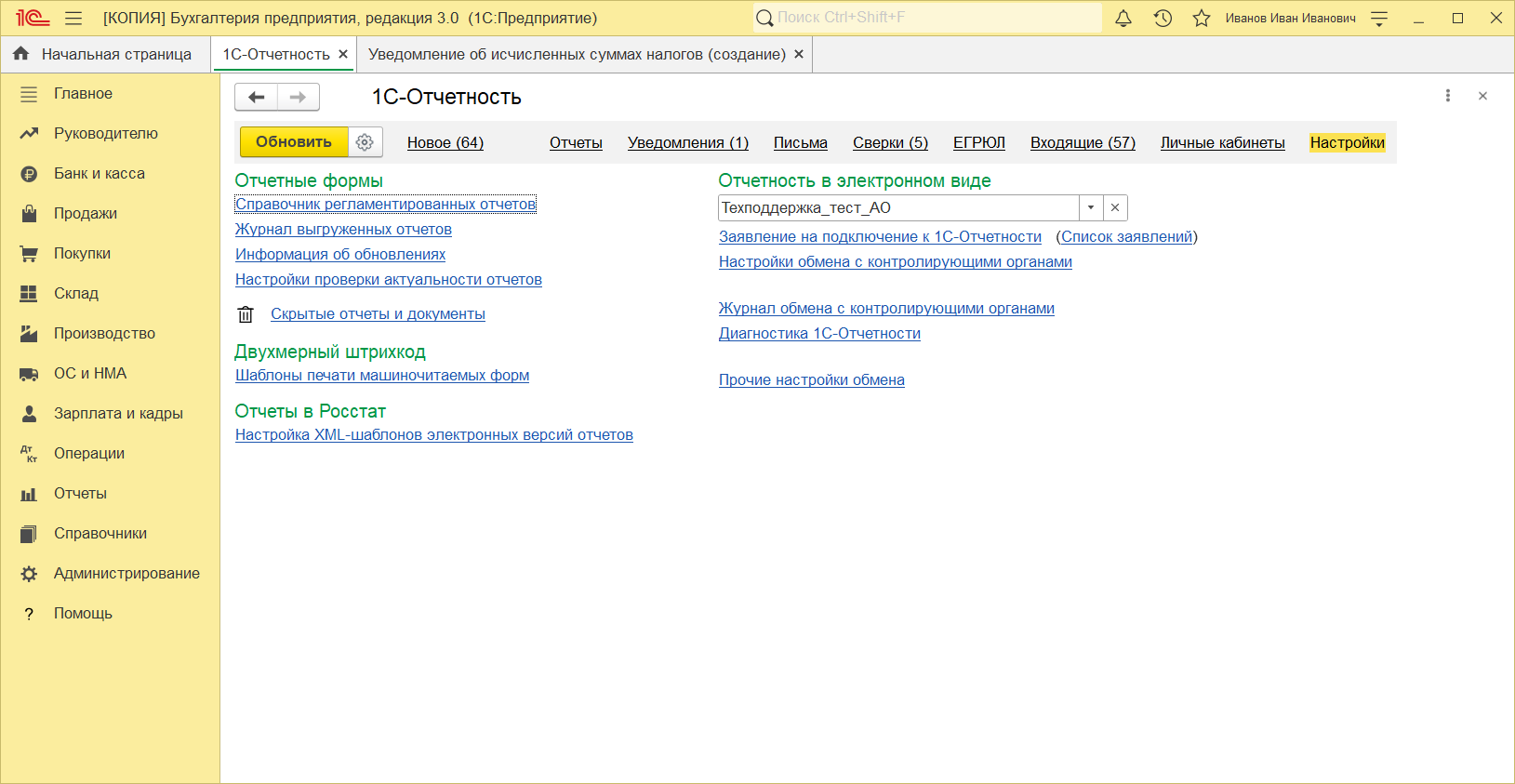Image resolution: width=1515 pixels, height=784 pixels.
Task: Close the 1С-Отчетность tab
Action: [343, 55]
